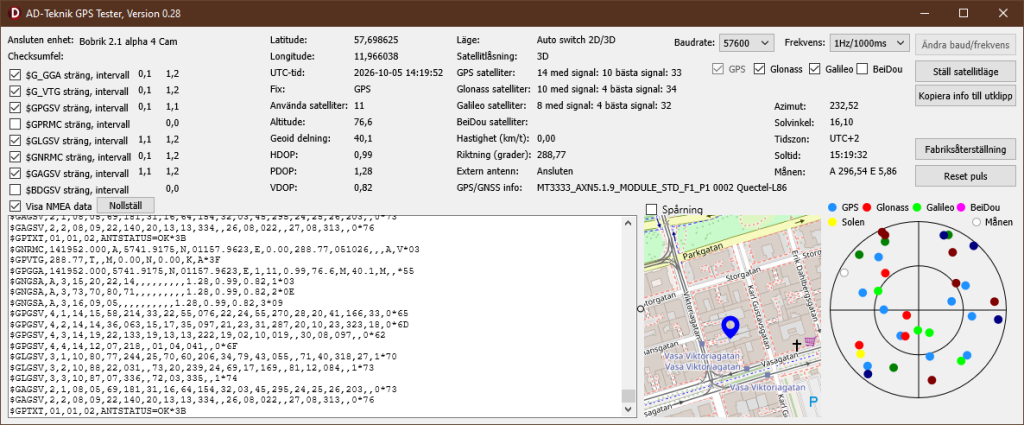Click the white moon dot in sky plot
The image size is (1024, 425).
click(844, 273)
